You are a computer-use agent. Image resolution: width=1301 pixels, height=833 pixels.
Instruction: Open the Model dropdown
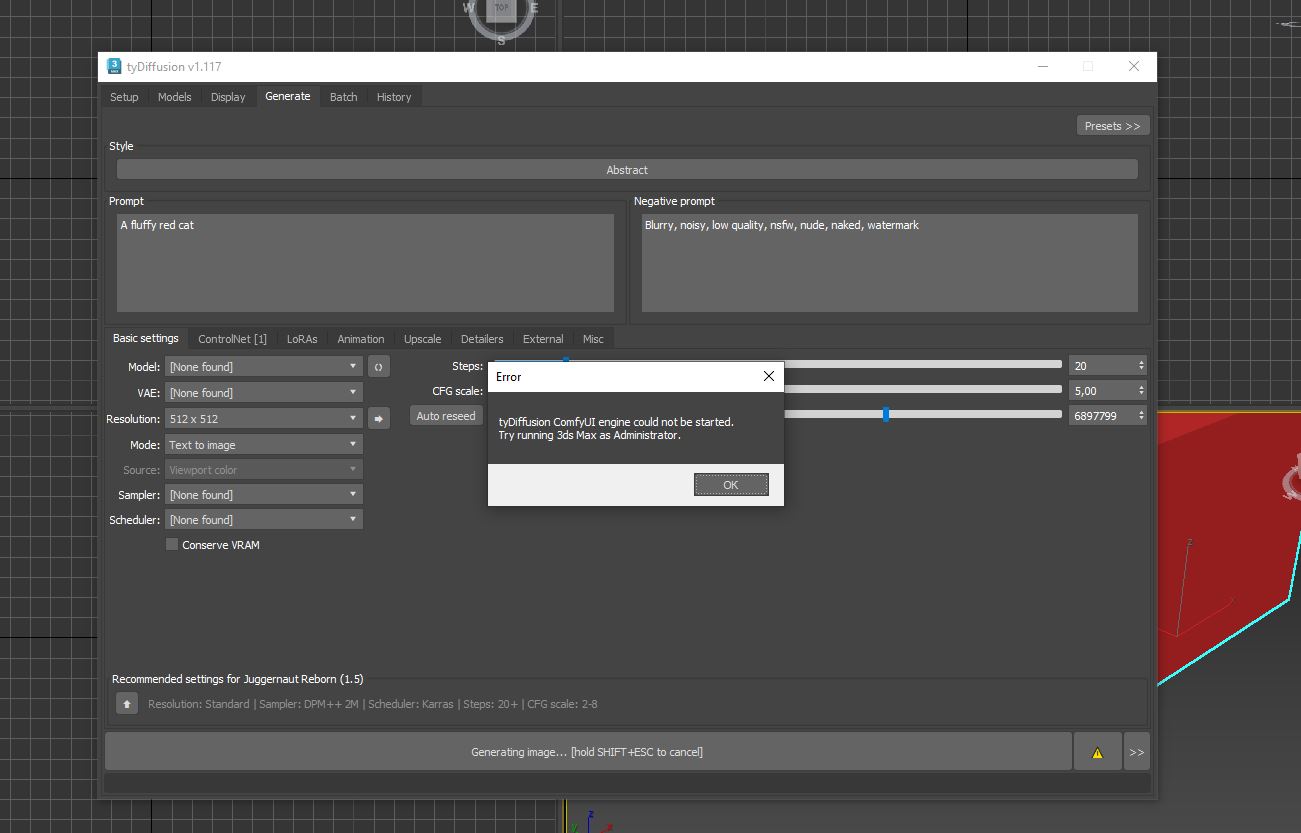point(264,367)
